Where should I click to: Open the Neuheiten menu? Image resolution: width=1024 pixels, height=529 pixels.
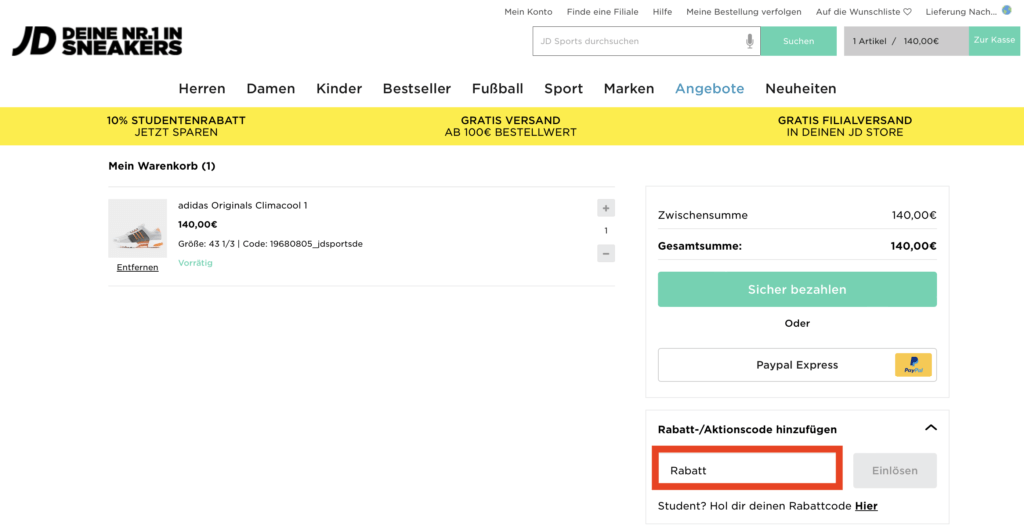point(801,89)
